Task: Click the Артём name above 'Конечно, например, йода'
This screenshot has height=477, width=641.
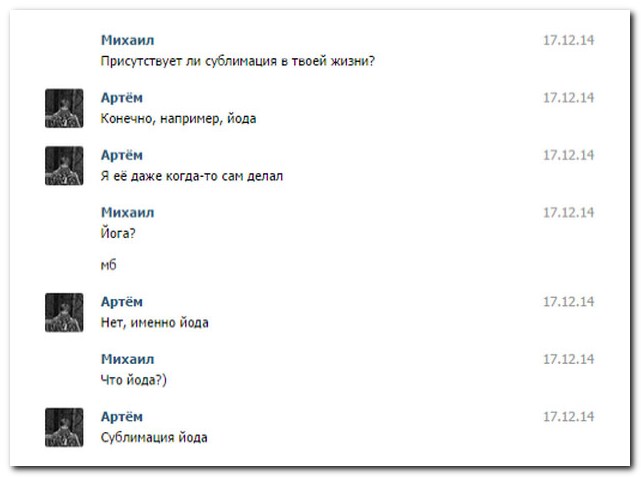Action: [x=122, y=97]
